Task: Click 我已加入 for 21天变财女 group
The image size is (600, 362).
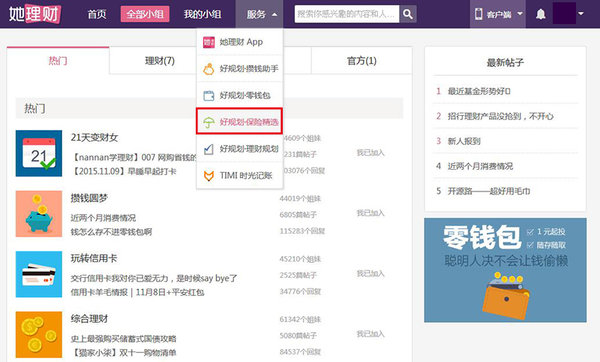Action: point(370,153)
